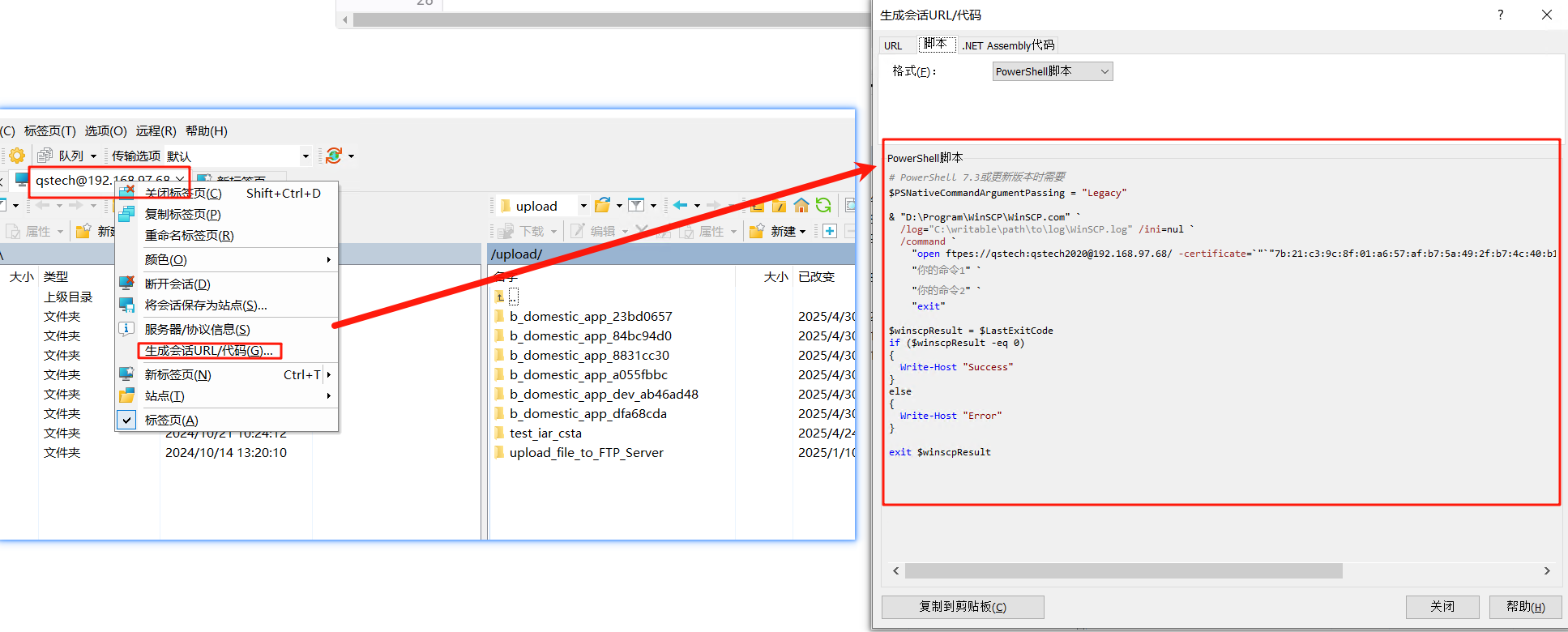This screenshot has height=632, width=1568.
Task: Go to the remote home directory icon
Action: pos(801,206)
